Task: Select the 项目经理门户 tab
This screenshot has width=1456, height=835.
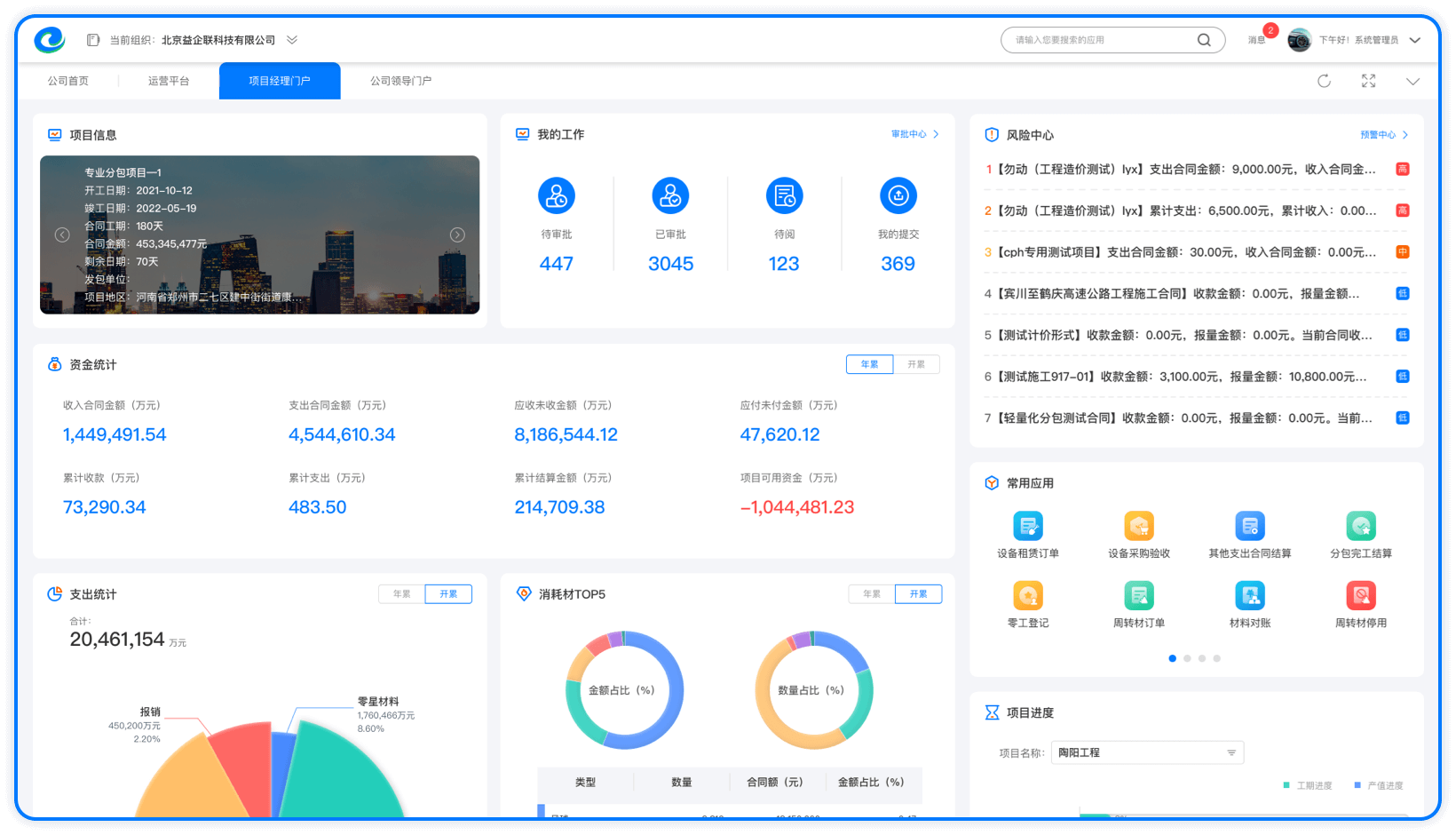Action: click(280, 81)
